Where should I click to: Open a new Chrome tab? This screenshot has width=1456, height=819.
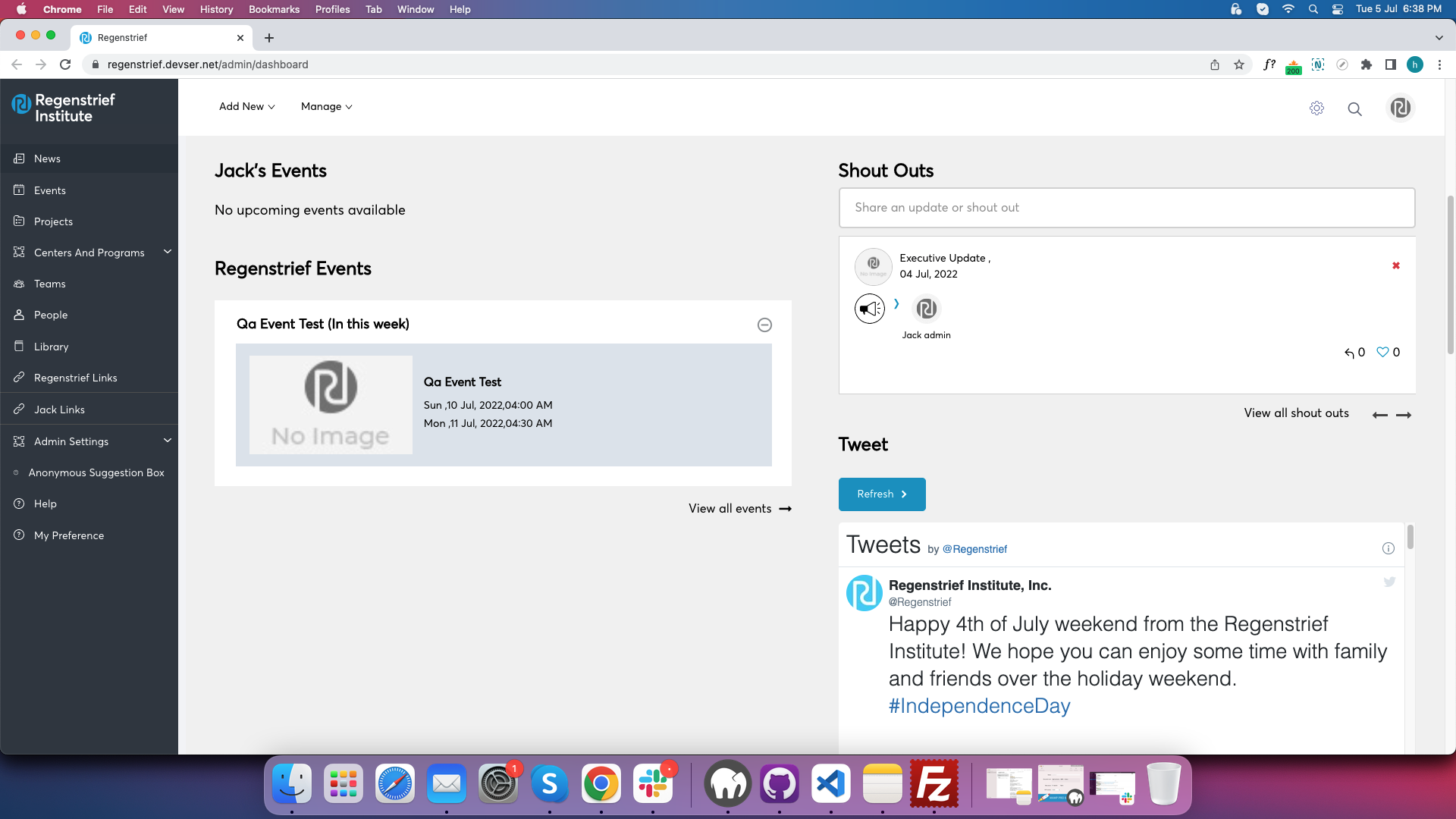(268, 38)
